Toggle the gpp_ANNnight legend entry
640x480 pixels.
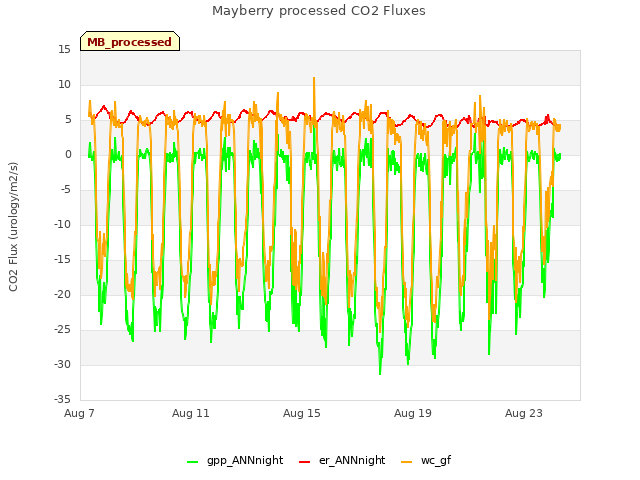point(235,460)
